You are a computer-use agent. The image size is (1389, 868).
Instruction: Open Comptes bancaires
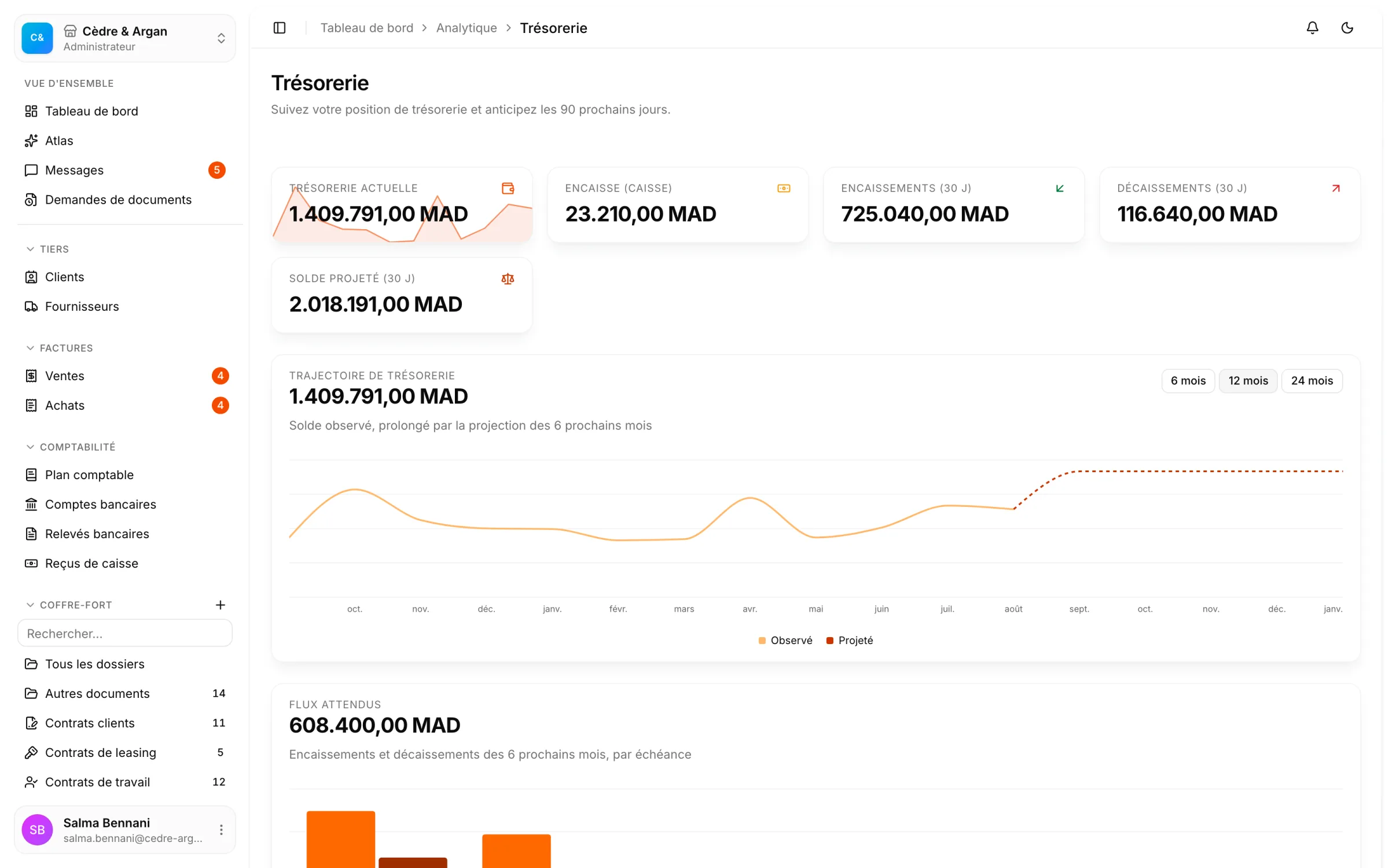tap(125, 505)
